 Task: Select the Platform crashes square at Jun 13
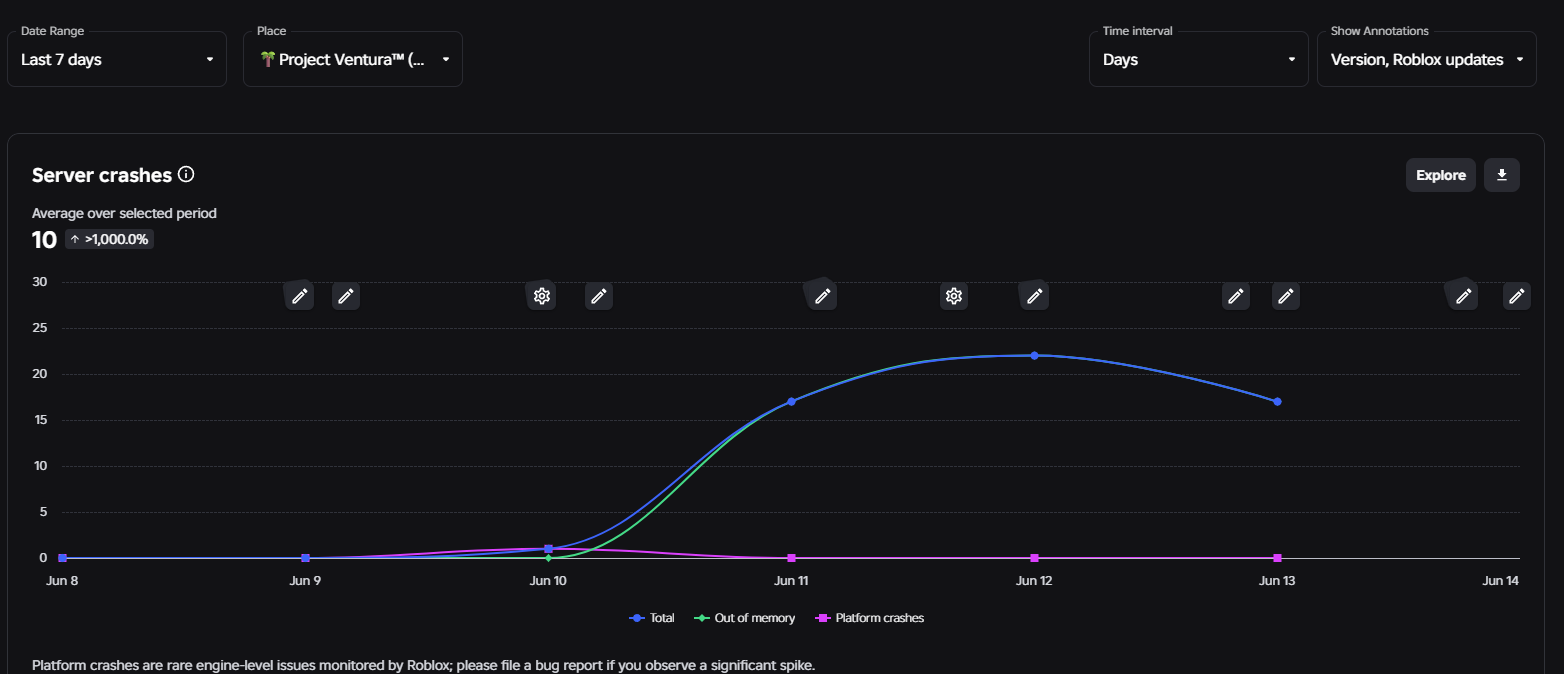[x=1277, y=558]
